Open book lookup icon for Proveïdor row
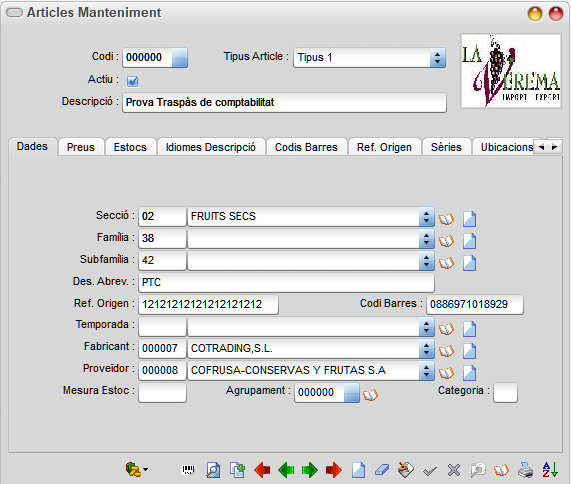 446,373
